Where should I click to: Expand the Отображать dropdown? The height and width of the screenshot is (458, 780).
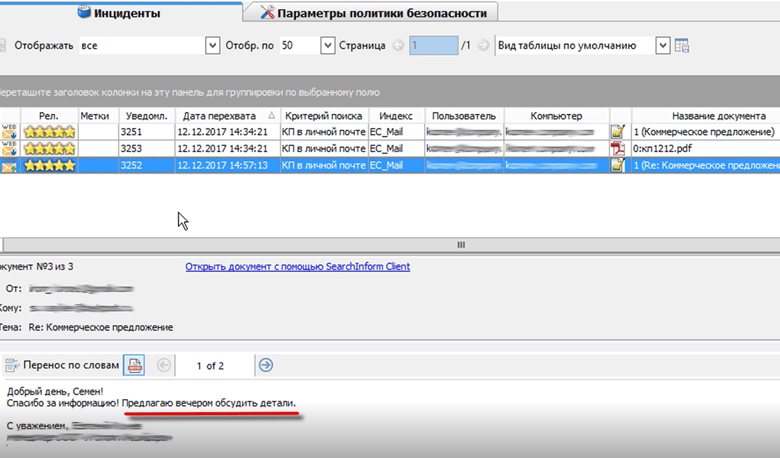(x=212, y=46)
